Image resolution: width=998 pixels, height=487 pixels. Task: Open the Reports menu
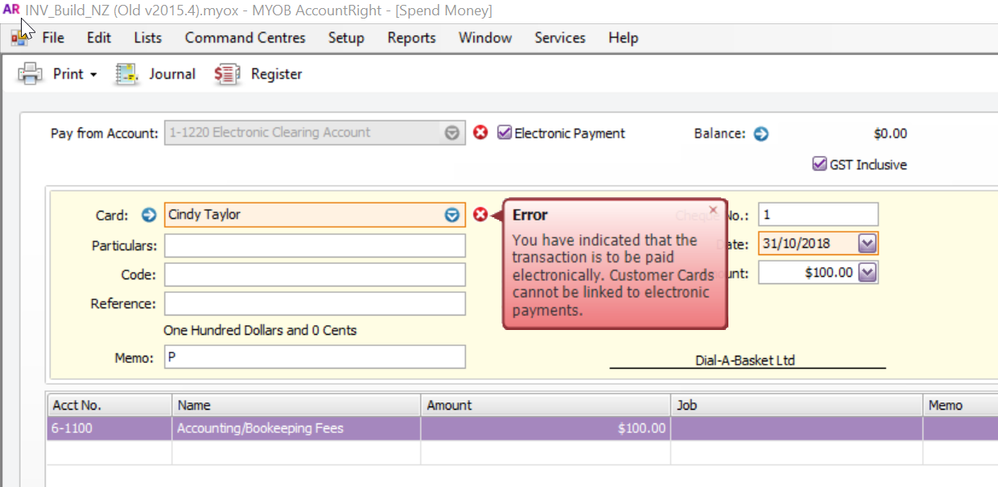[411, 38]
